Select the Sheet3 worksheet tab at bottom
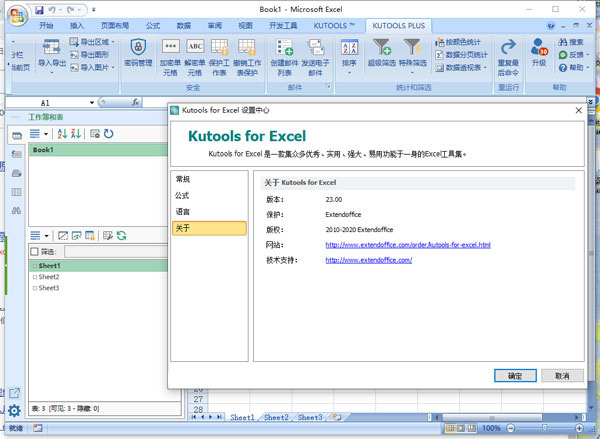The image size is (600, 439). tap(310, 417)
